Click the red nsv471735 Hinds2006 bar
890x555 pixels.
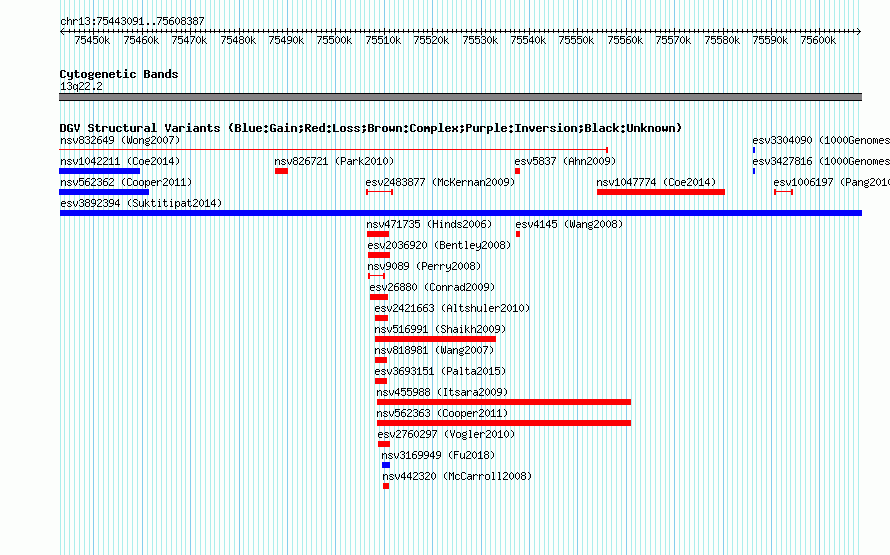coord(378,234)
